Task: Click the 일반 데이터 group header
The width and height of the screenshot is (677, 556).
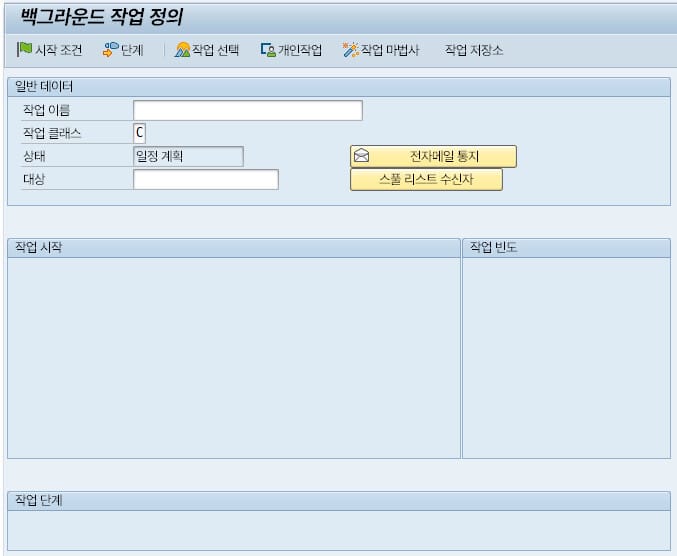Action: (45, 87)
